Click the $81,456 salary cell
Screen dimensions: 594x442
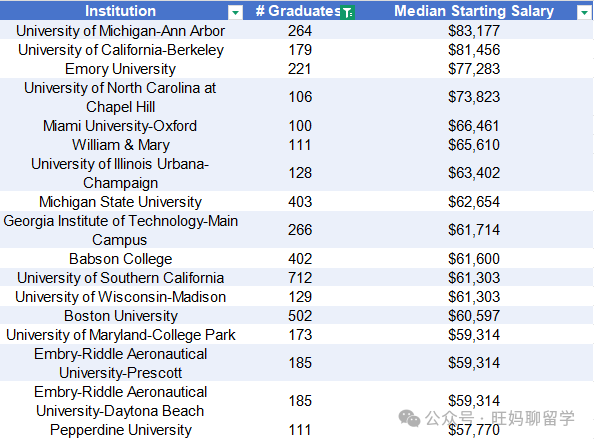click(474, 50)
